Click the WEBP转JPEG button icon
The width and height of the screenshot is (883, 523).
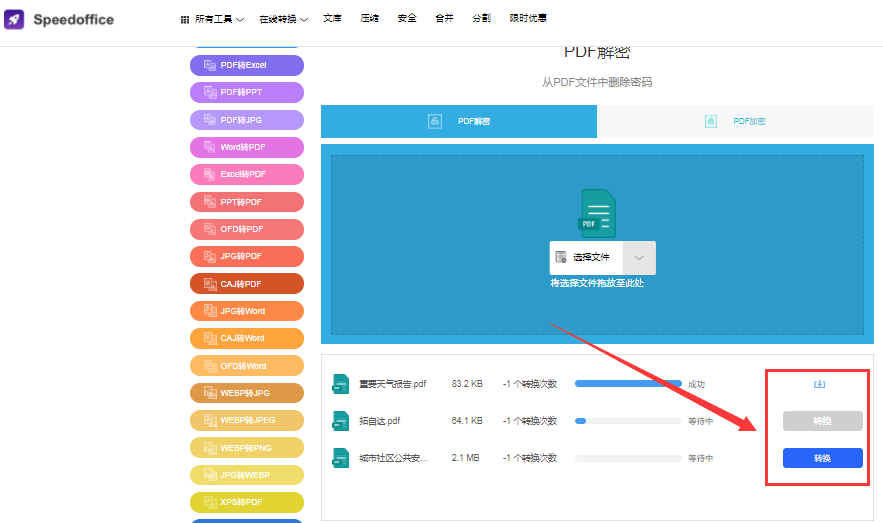pyautogui.click(x=210, y=420)
